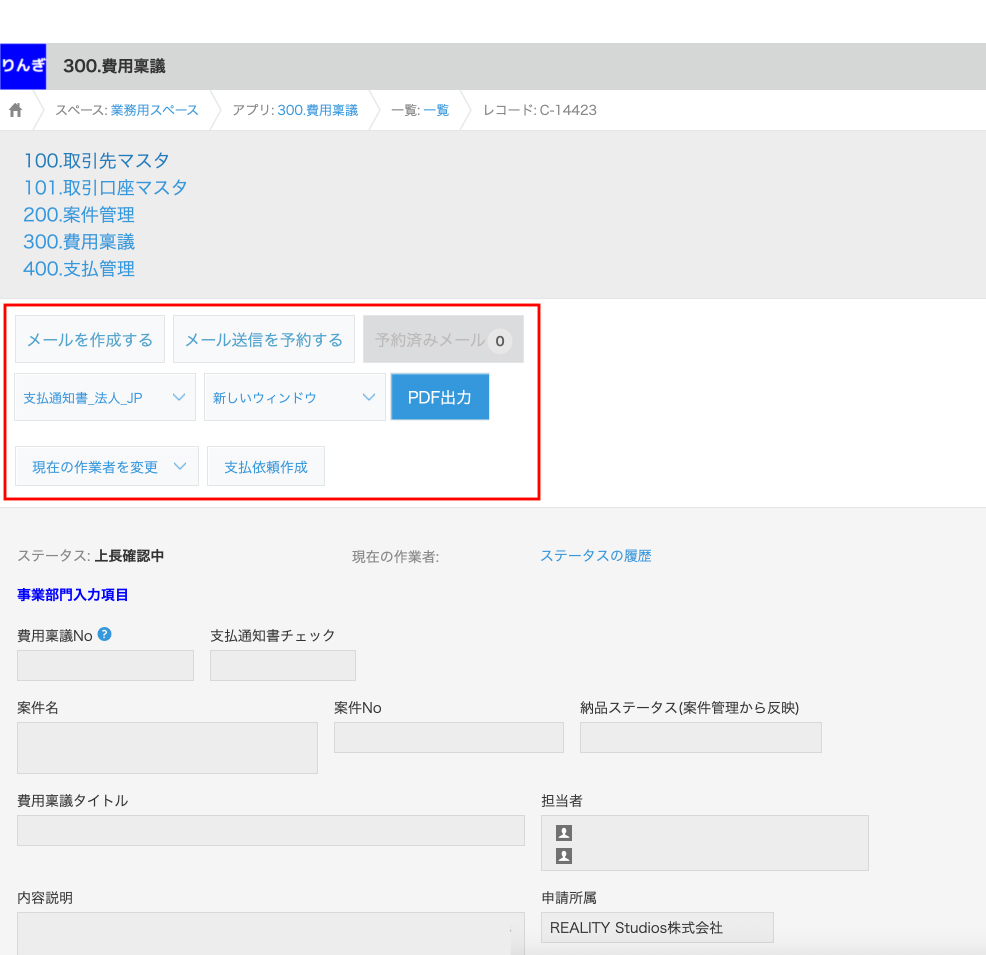Click help icon next to 費用稟議No

point(105,634)
